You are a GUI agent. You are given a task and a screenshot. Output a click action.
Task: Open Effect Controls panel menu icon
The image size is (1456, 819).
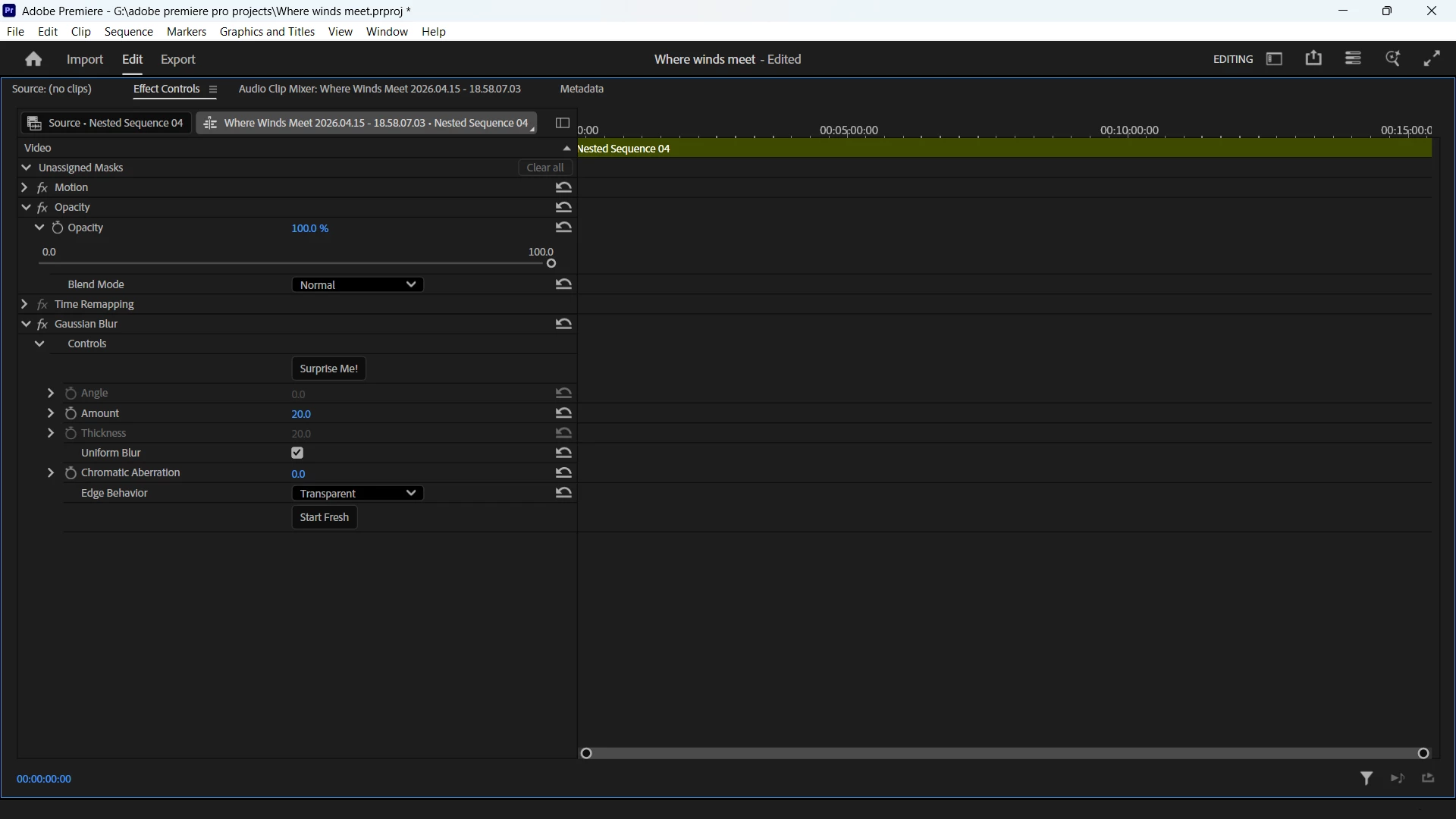[x=213, y=89]
